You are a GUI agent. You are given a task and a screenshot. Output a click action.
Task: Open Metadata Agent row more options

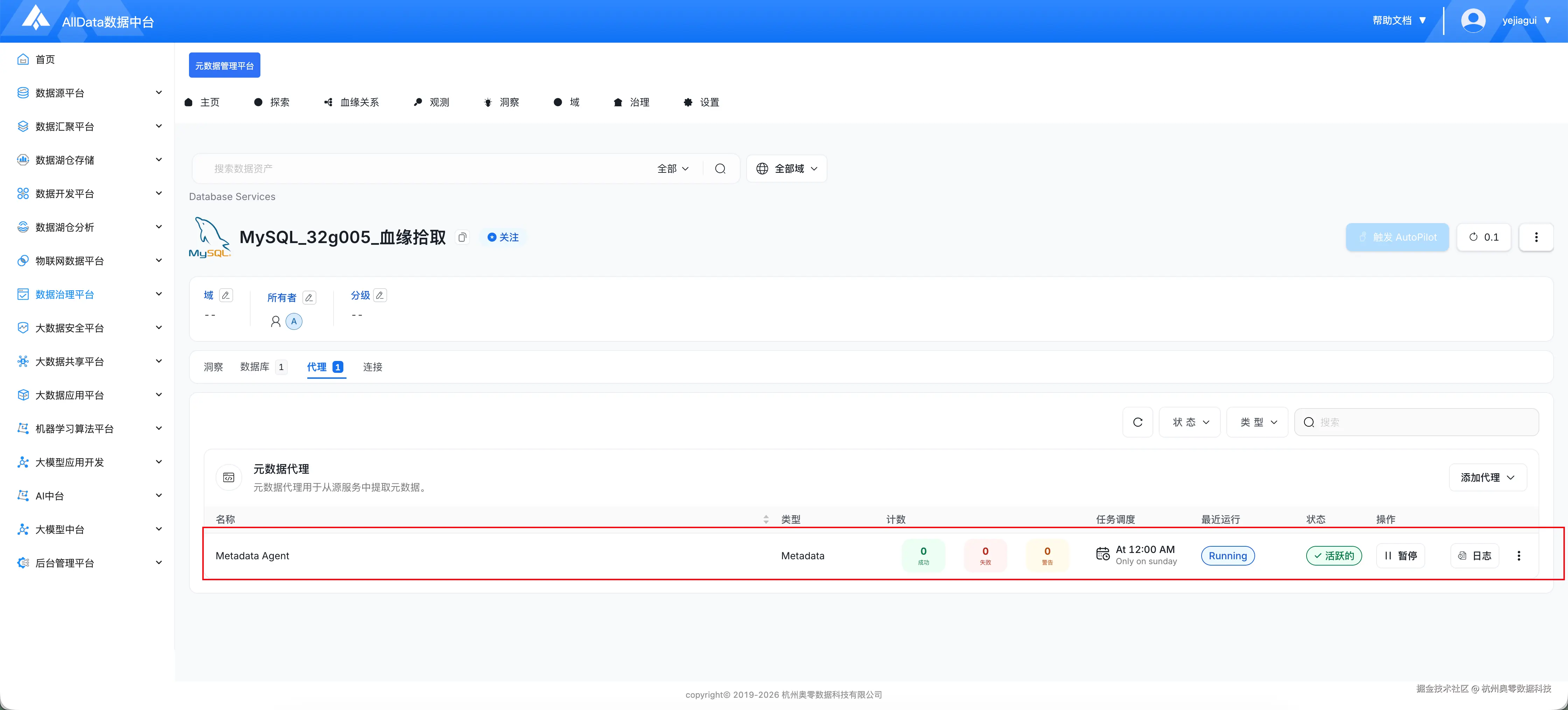tap(1519, 555)
